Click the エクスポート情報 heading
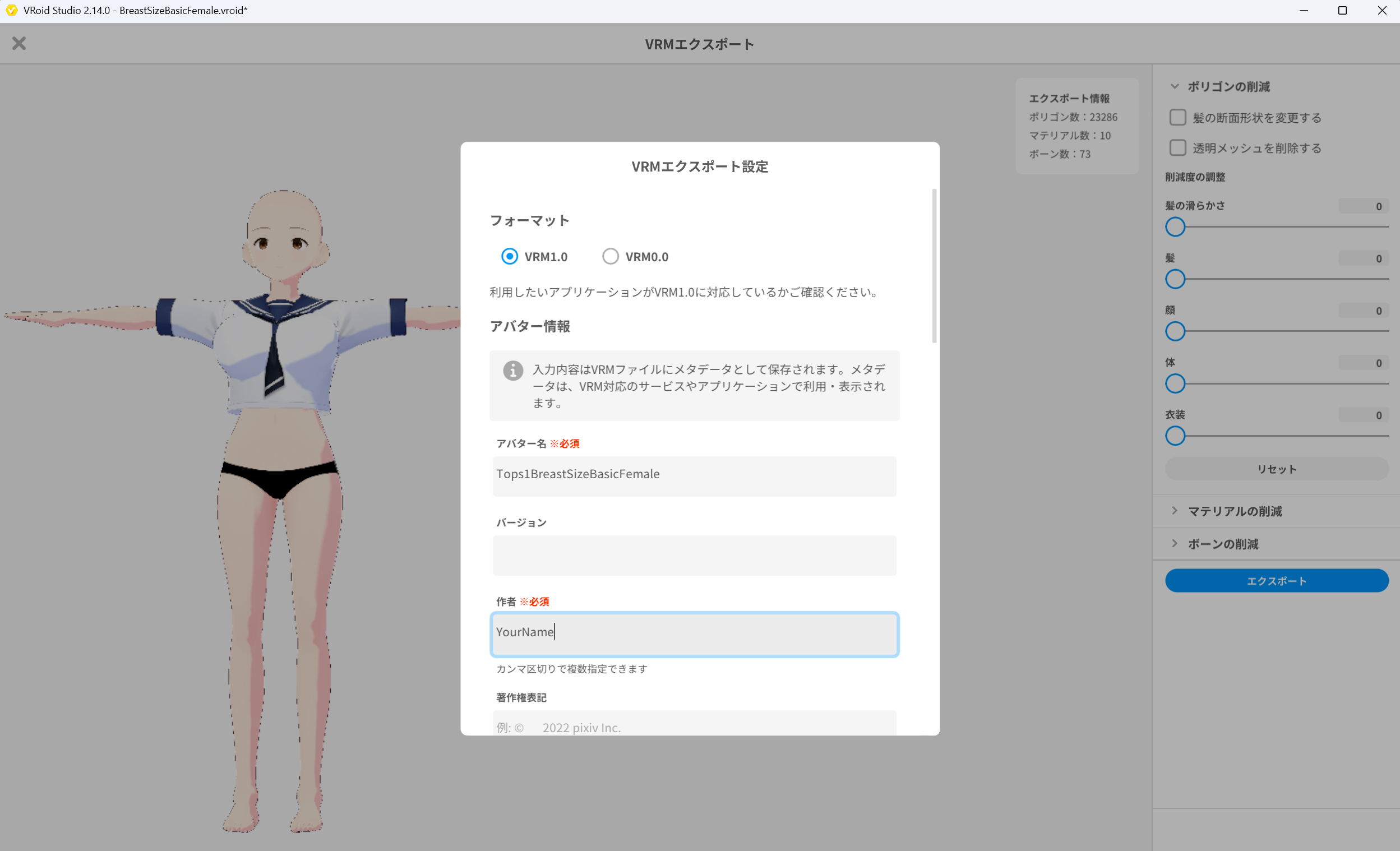The image size is (1400, 851). (x=1069, y=98)
